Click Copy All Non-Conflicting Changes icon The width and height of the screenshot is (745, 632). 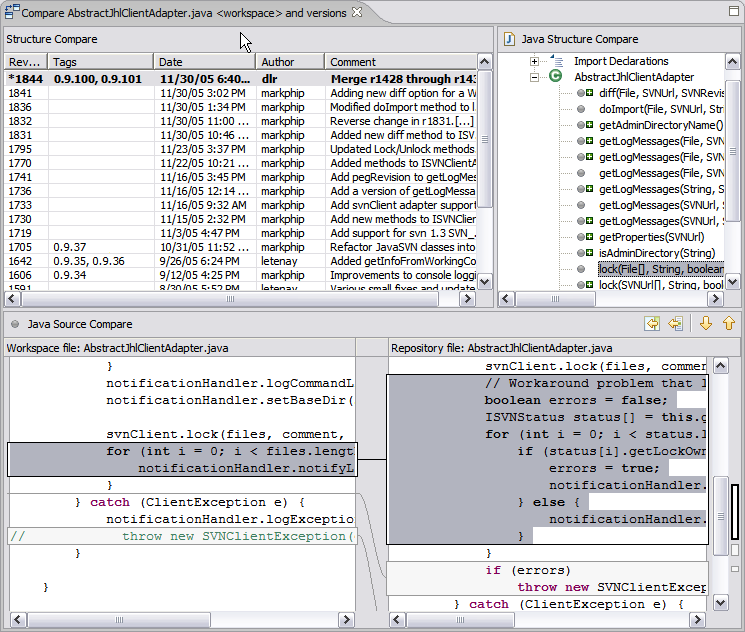(x=652, y=324)
